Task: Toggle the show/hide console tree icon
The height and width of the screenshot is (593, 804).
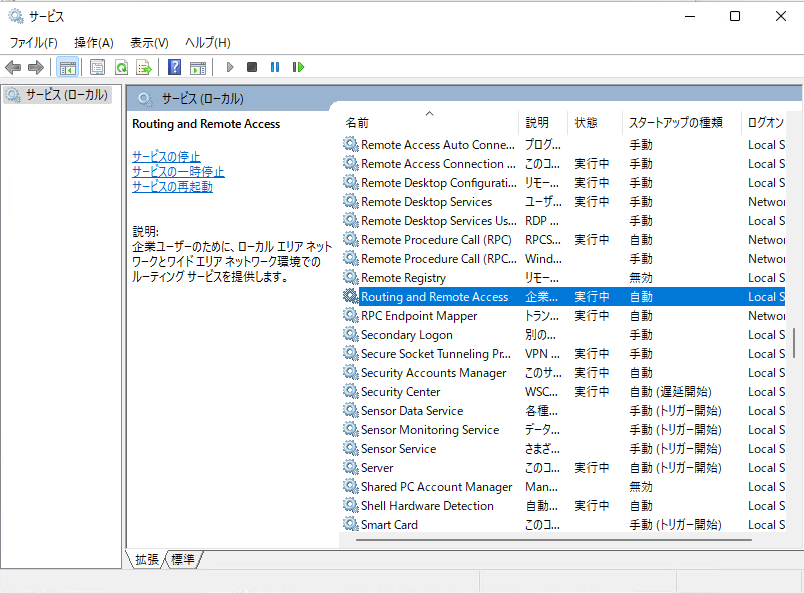Action: 68,67
